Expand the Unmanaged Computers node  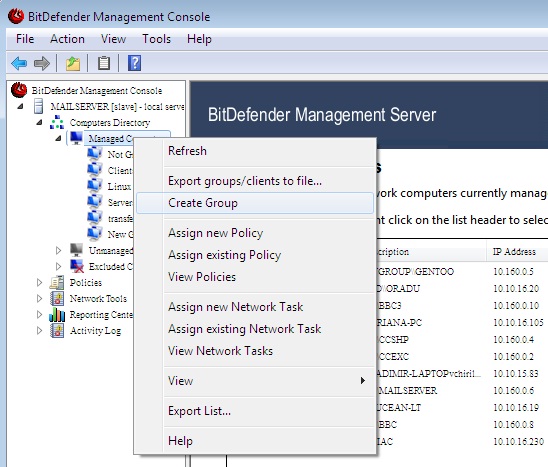[58, 250]
